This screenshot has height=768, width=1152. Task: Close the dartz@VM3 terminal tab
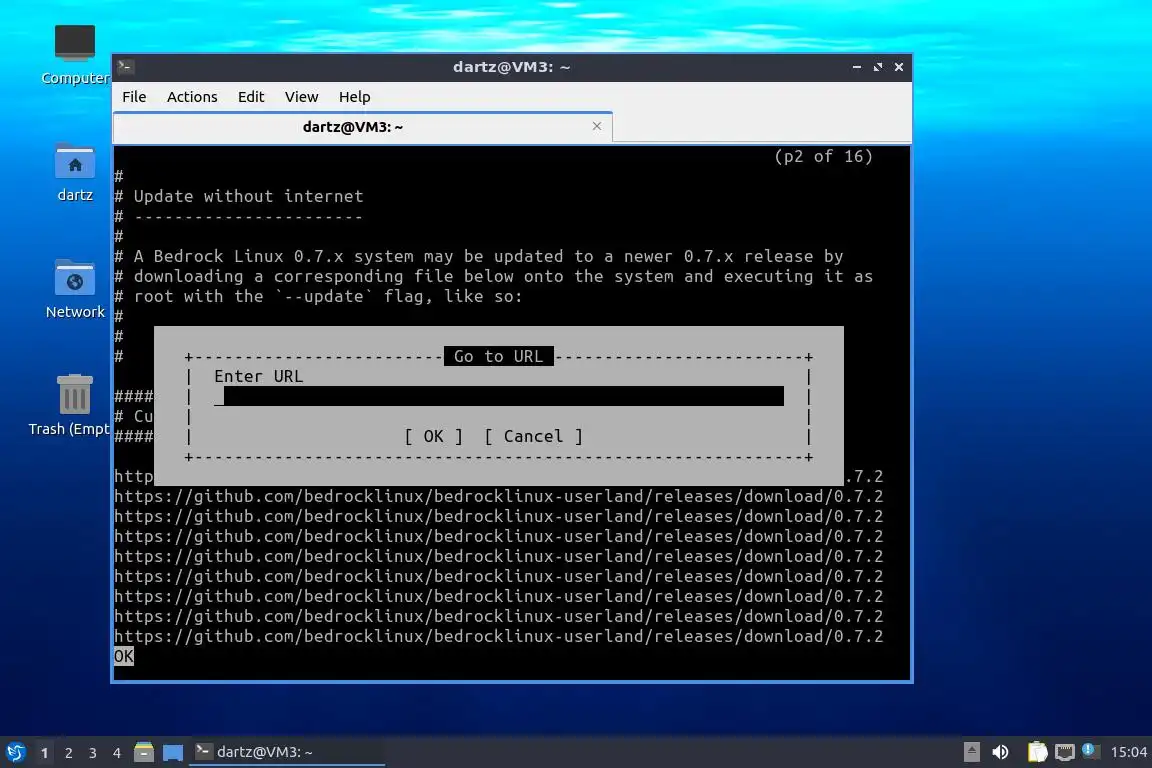597,126
